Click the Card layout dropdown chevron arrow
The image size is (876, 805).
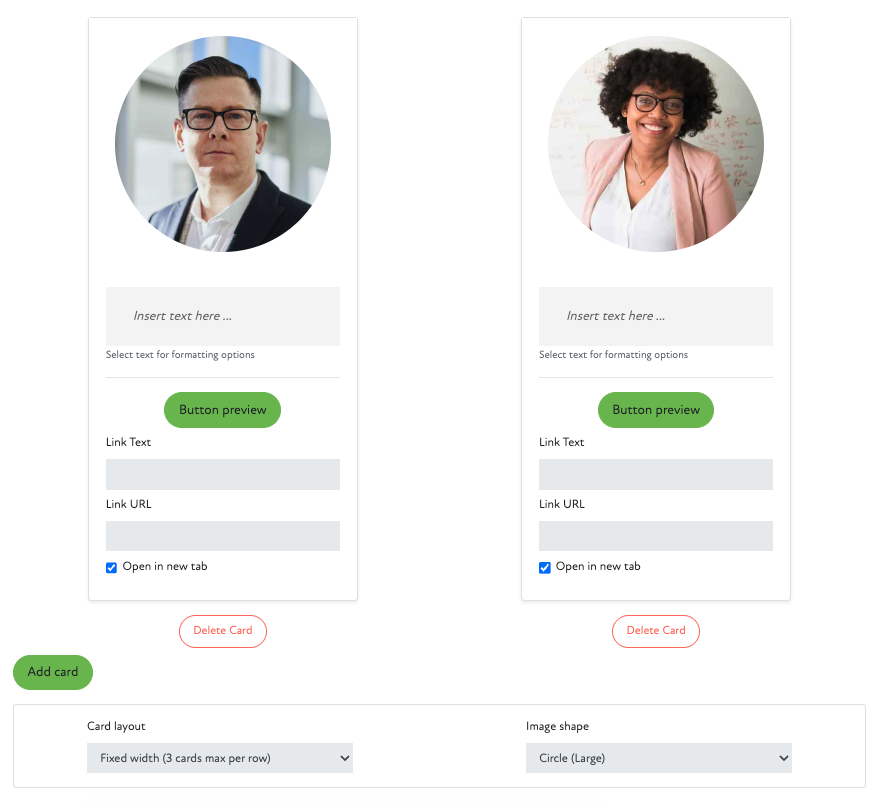pos(345,758)
